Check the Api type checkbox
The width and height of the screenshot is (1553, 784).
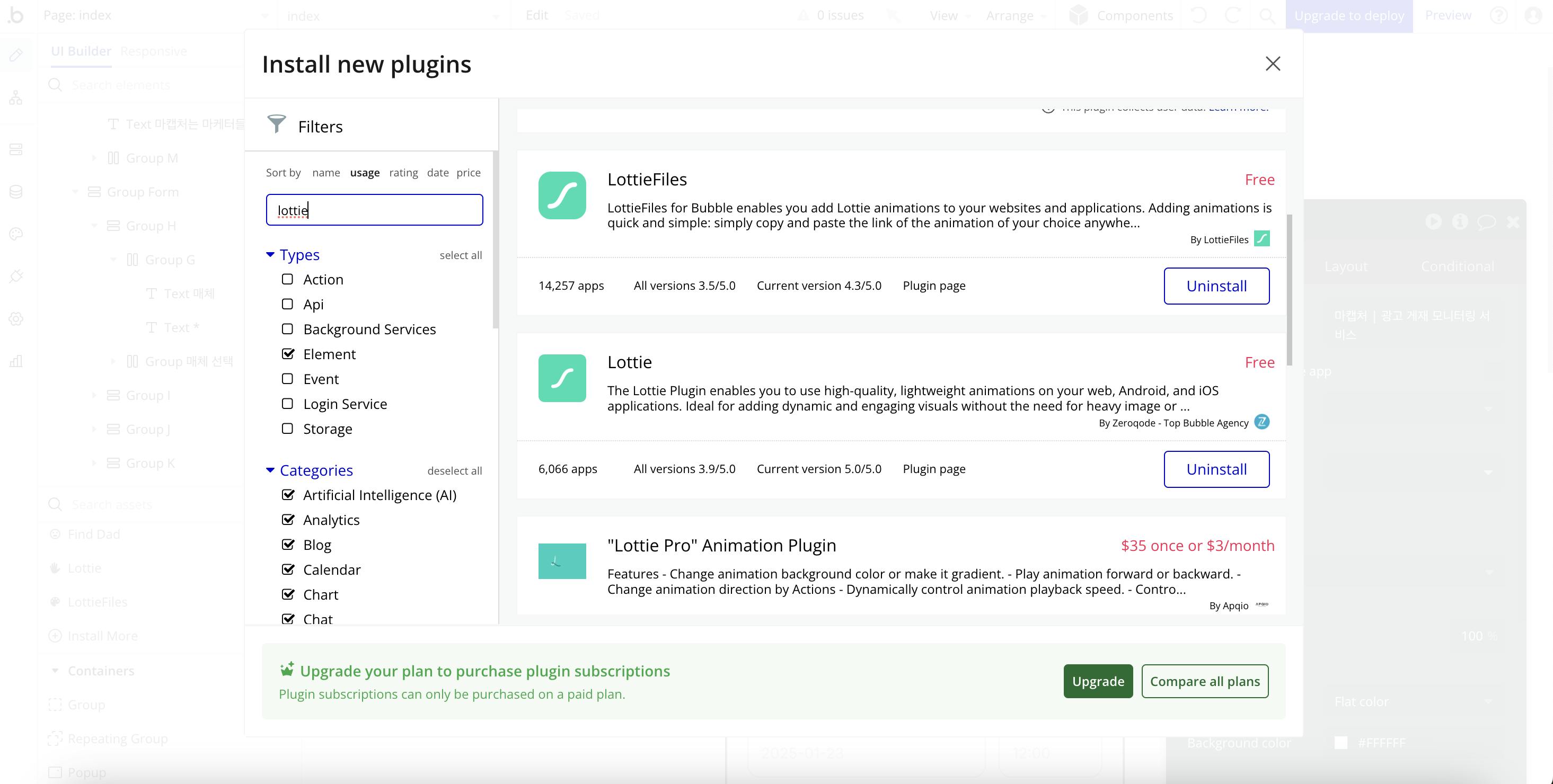pos(288,304)
